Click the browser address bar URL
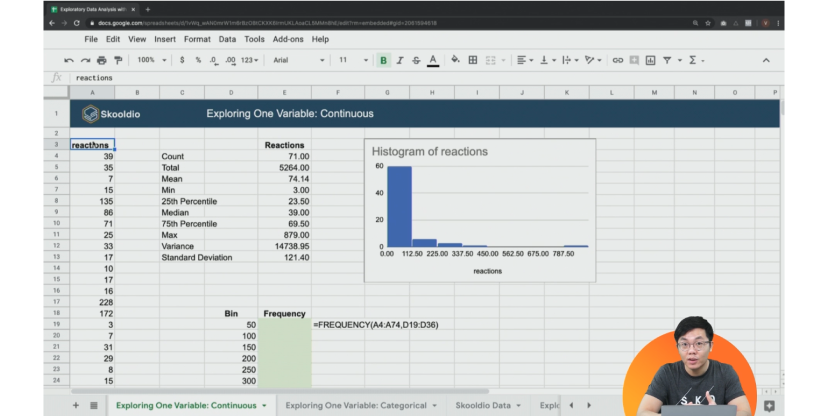Viewport: 827px width, 416px height. pos(267,23)
